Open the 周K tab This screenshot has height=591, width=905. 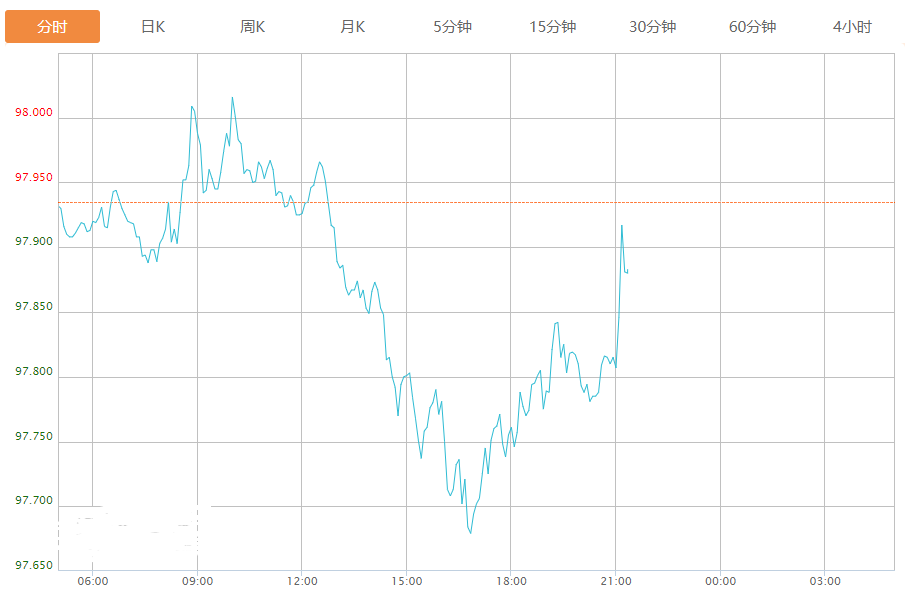point(253,27)
